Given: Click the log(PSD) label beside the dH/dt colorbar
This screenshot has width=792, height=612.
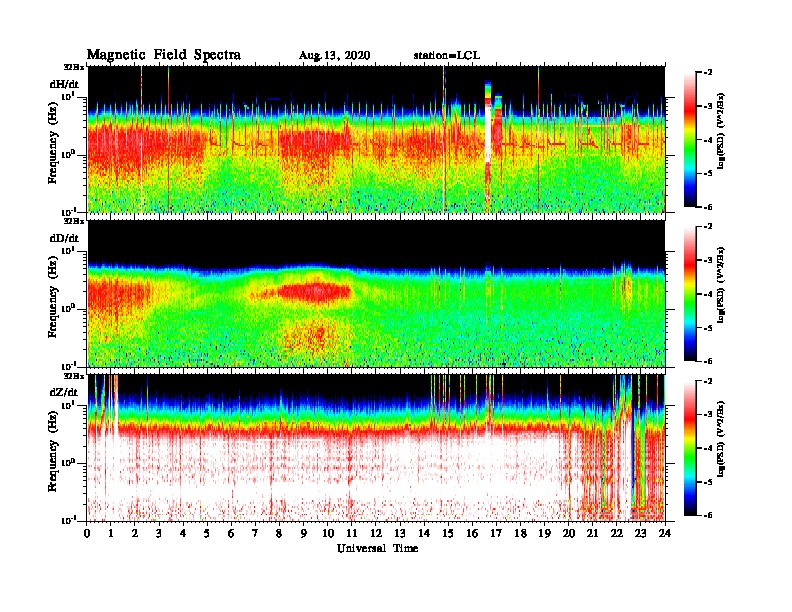Looking at the screenshot, I should click(x=721, y=131).
